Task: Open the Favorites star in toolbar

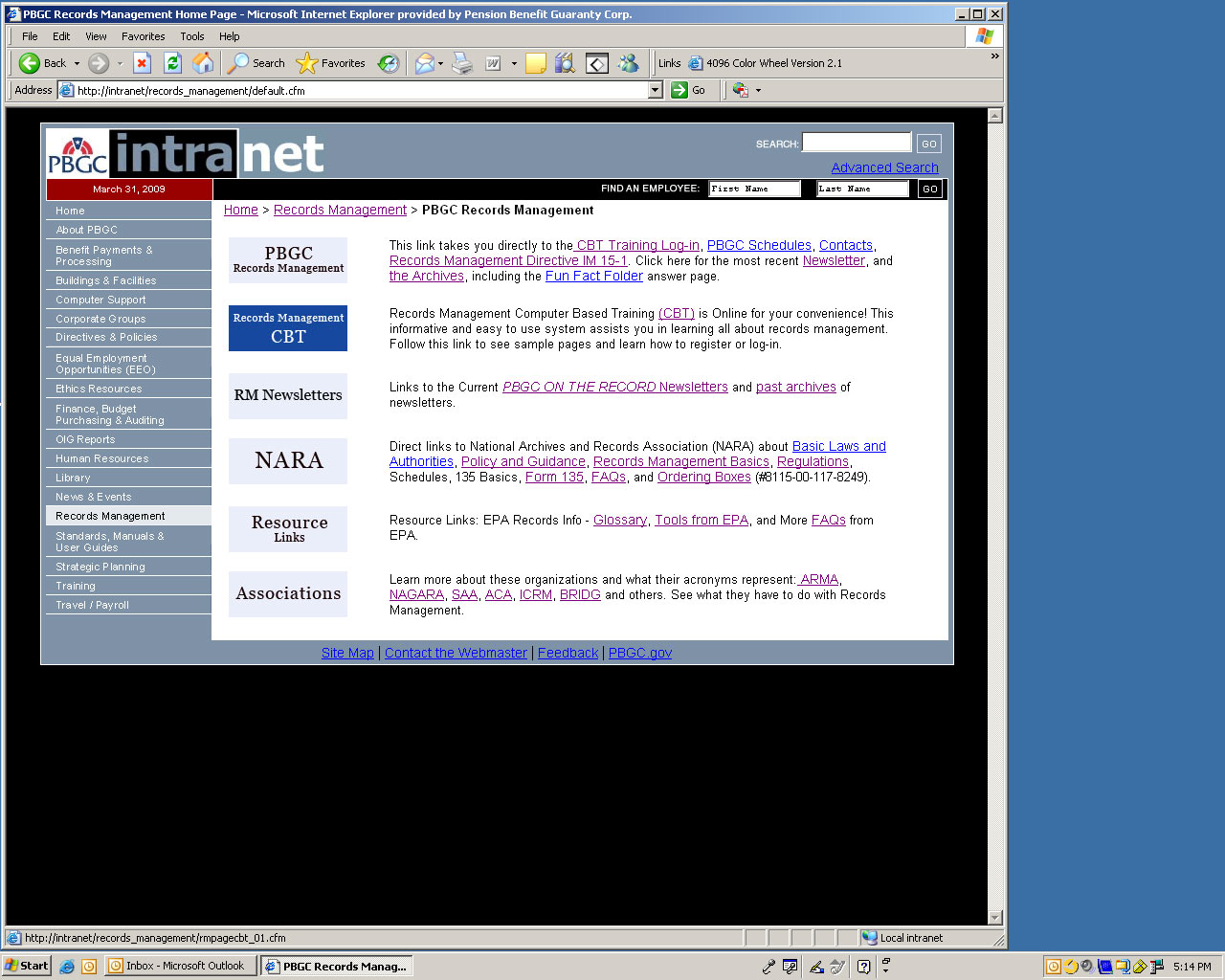Action: 331,63
